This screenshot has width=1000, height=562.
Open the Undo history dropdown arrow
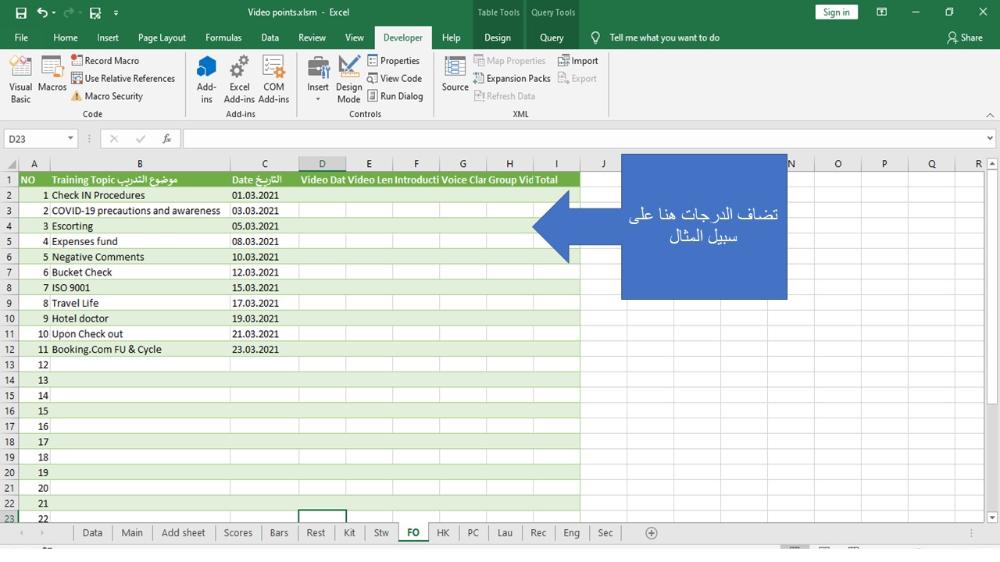[54, 12]
